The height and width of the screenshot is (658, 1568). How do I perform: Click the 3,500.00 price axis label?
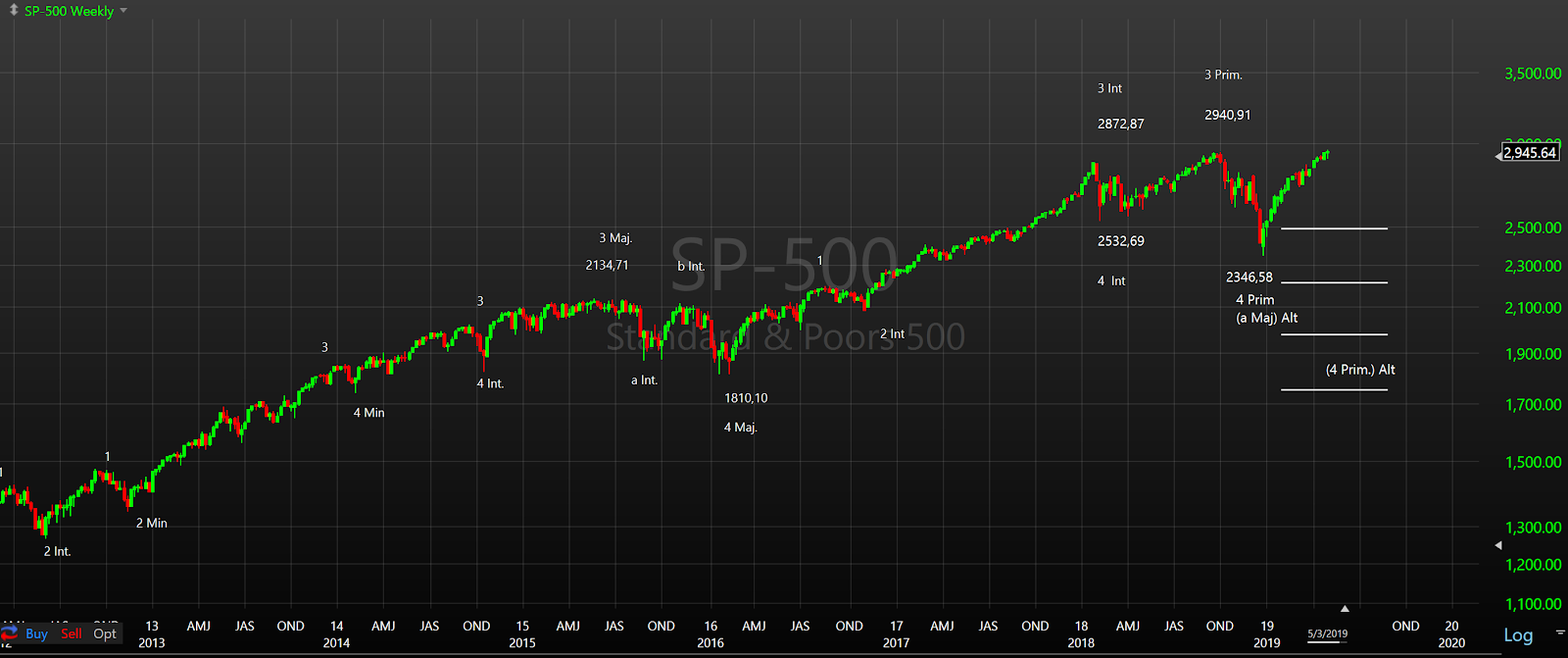(x=1533, y=74)
